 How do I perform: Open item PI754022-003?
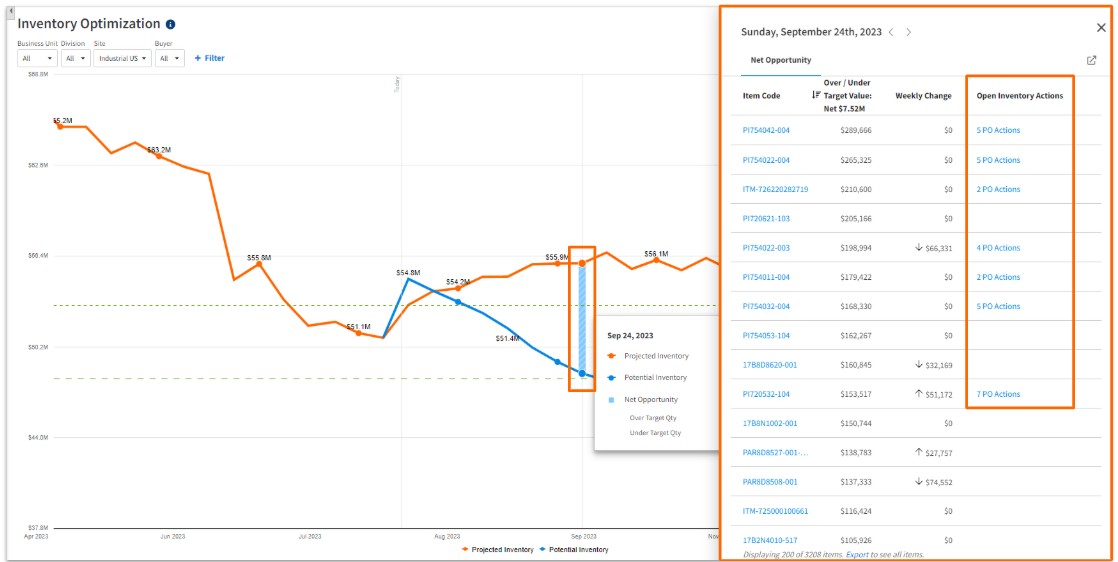click(766, 248)
